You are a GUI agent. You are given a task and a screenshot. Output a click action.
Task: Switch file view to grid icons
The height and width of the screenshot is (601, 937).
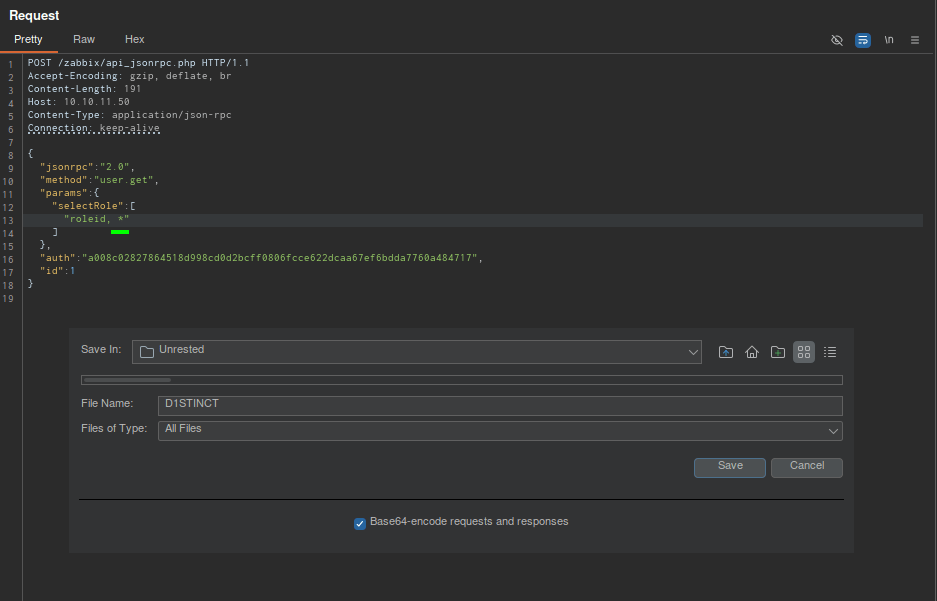point(804,352)
